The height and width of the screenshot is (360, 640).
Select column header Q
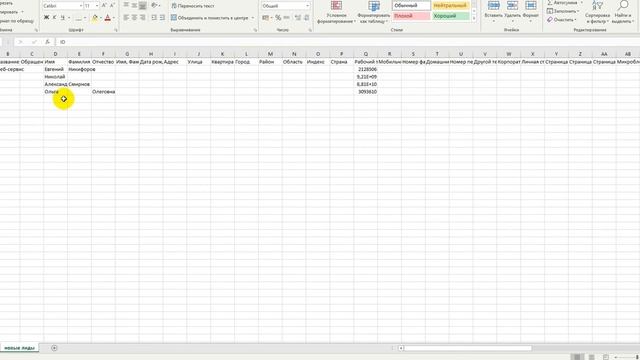[365, 54]
